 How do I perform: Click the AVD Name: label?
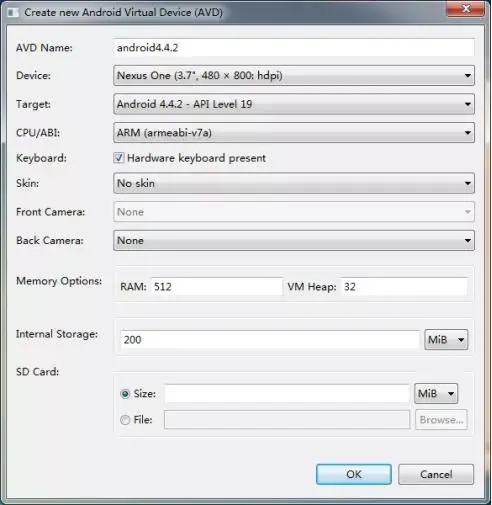44,48
